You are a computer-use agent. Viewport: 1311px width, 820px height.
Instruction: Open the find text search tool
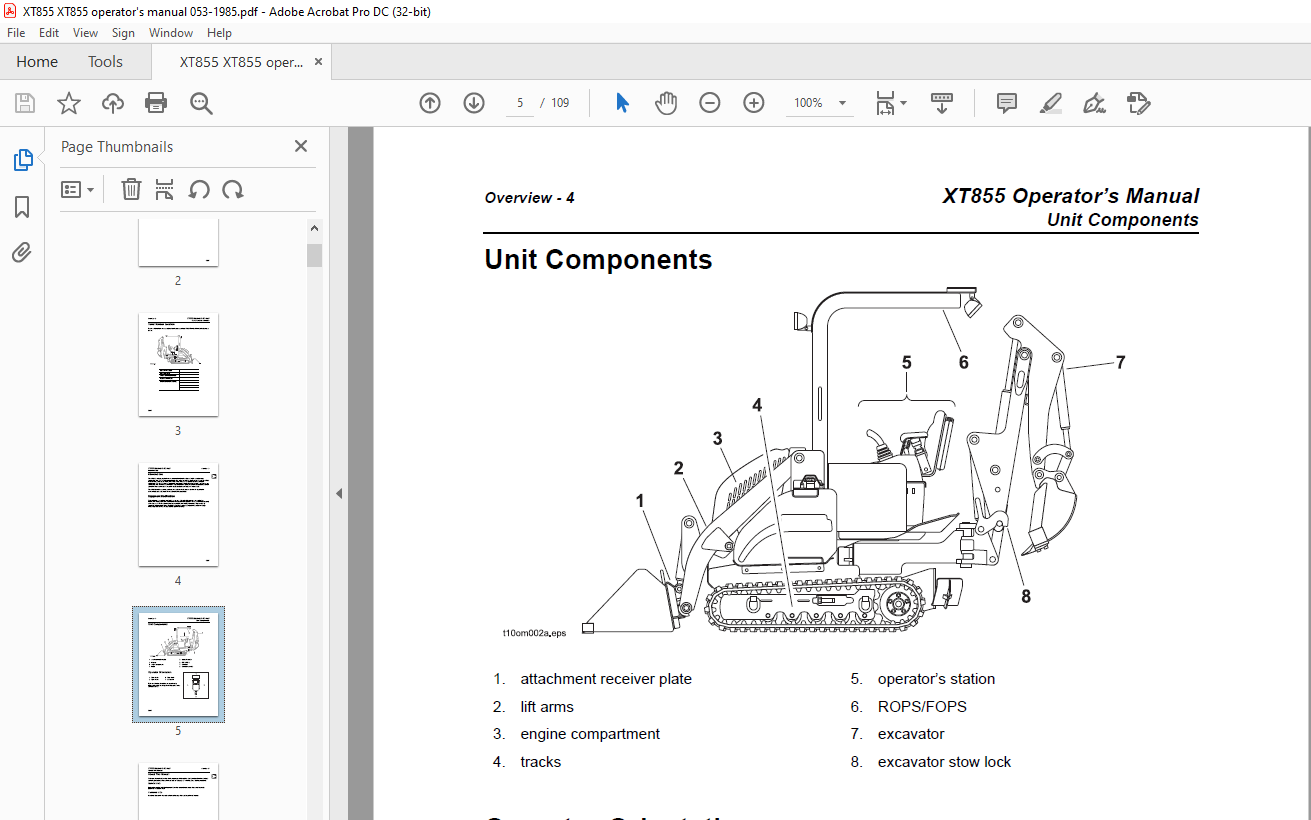201,103
